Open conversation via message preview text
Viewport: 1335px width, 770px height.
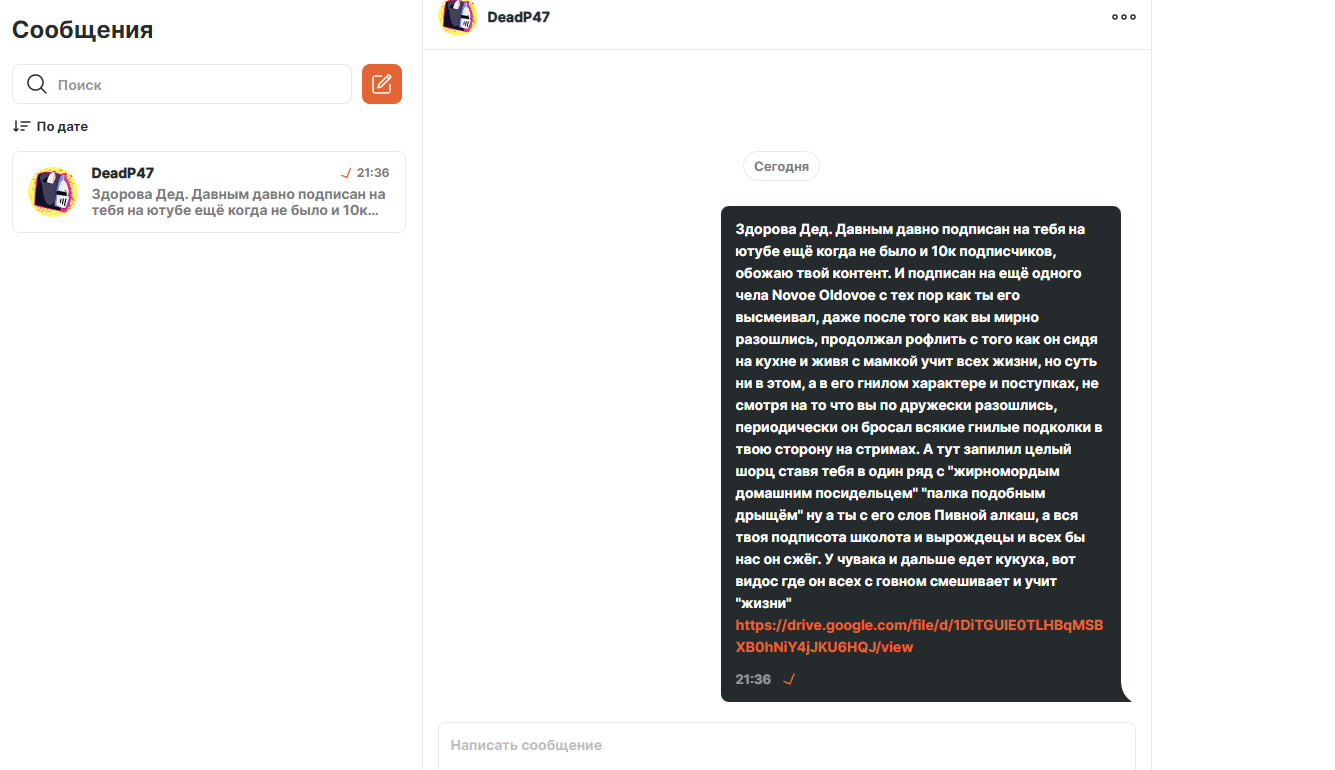coord(238,202)
